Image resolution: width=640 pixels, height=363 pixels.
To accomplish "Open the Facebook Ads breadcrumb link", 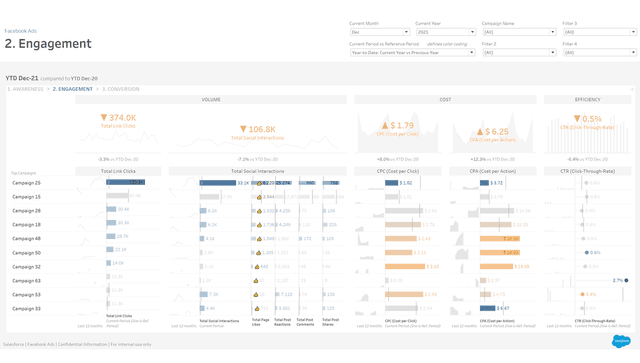I will 20,31.
